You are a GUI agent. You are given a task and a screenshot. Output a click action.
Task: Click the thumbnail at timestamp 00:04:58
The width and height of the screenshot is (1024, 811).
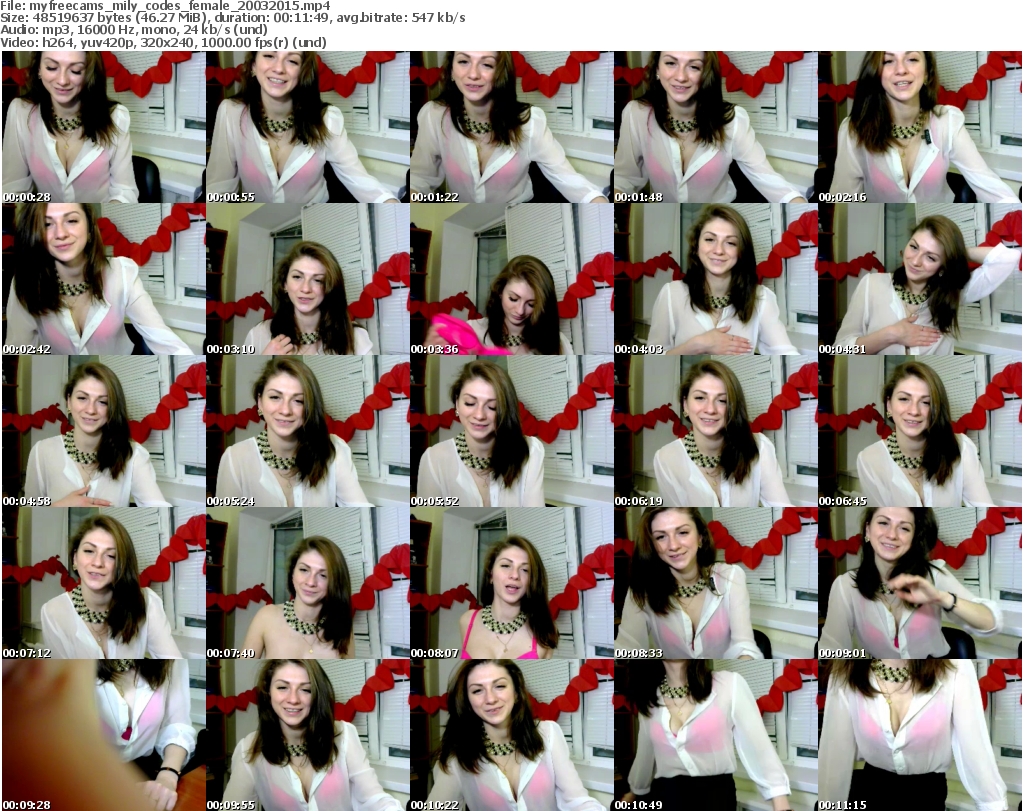point(104,432)
